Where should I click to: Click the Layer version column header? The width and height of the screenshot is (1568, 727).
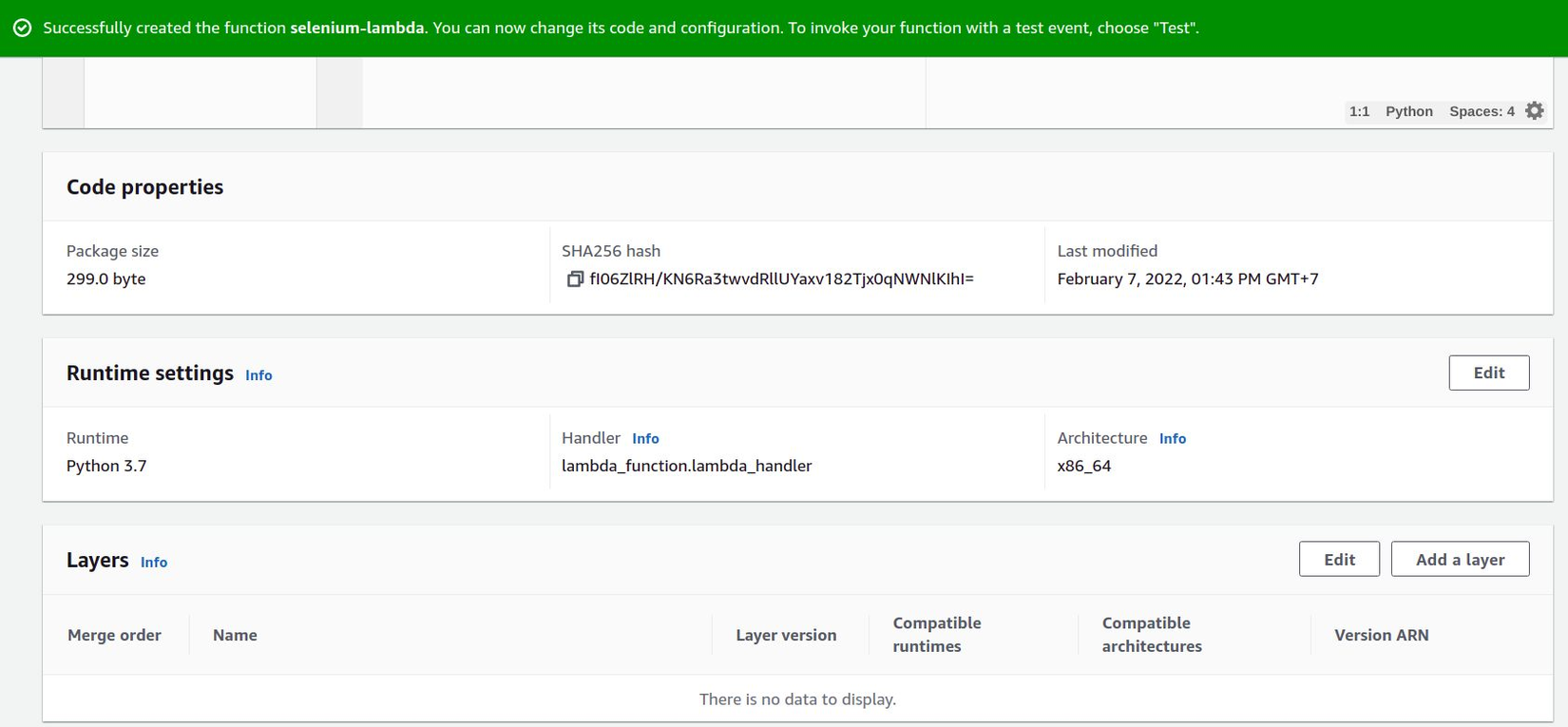pyautogui.click(x=786, y=635)
